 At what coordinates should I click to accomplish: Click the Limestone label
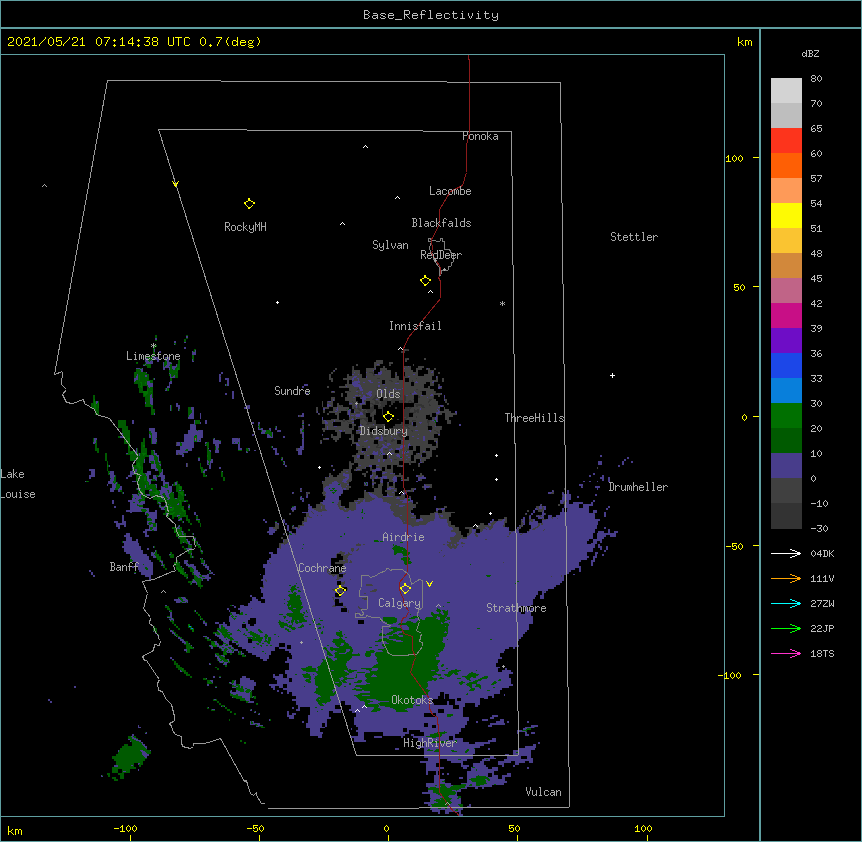[x=153, y=356]
